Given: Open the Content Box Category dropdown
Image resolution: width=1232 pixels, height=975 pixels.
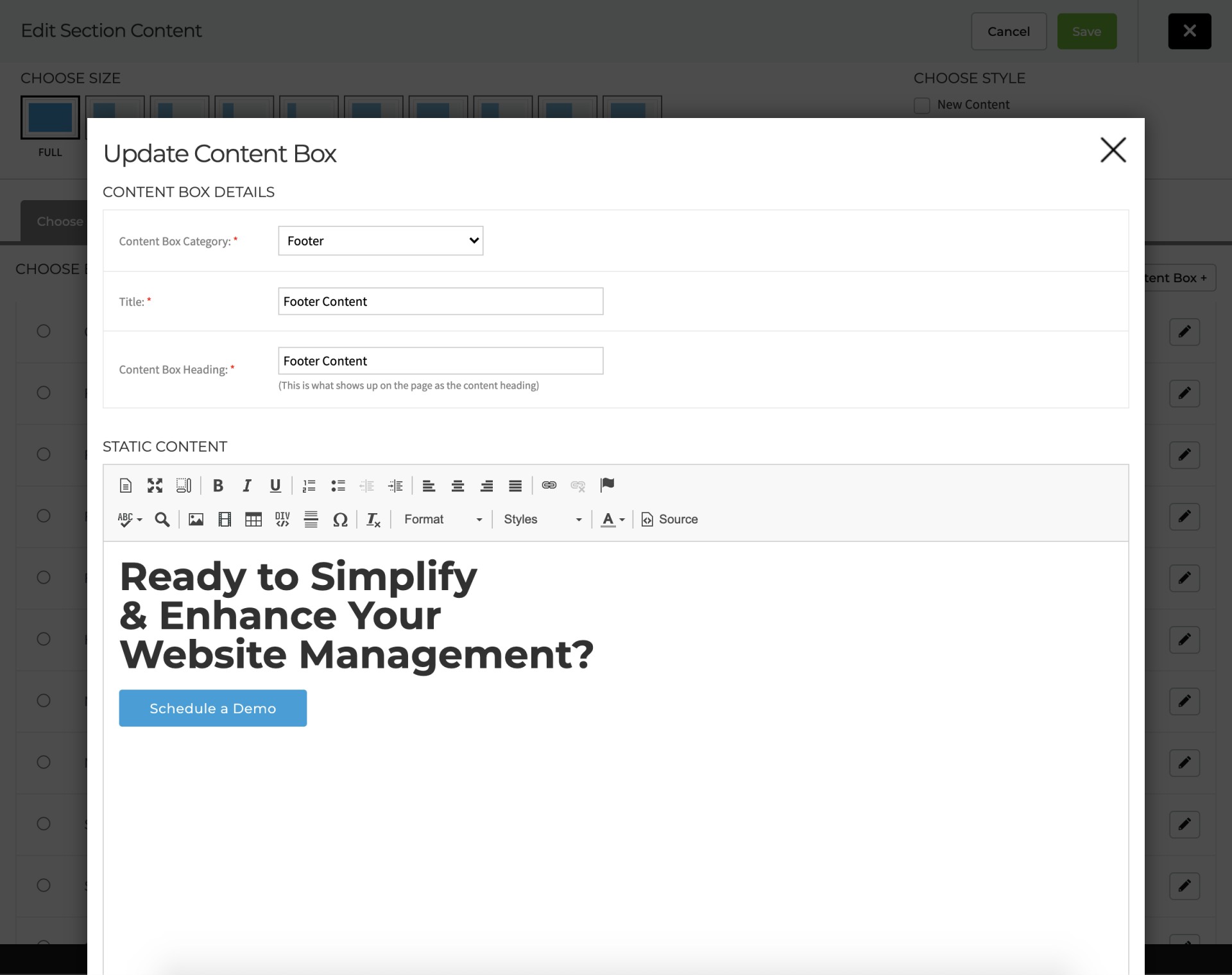Looking at the screenshot, I should 381,241.
